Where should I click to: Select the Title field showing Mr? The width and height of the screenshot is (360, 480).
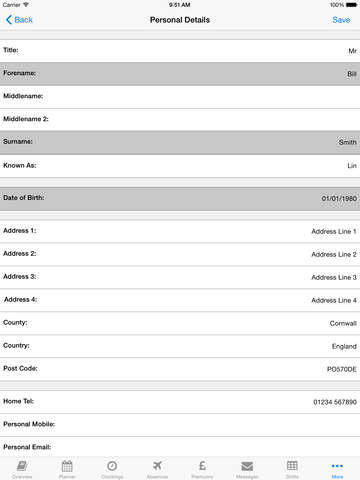tap(180, 51)
